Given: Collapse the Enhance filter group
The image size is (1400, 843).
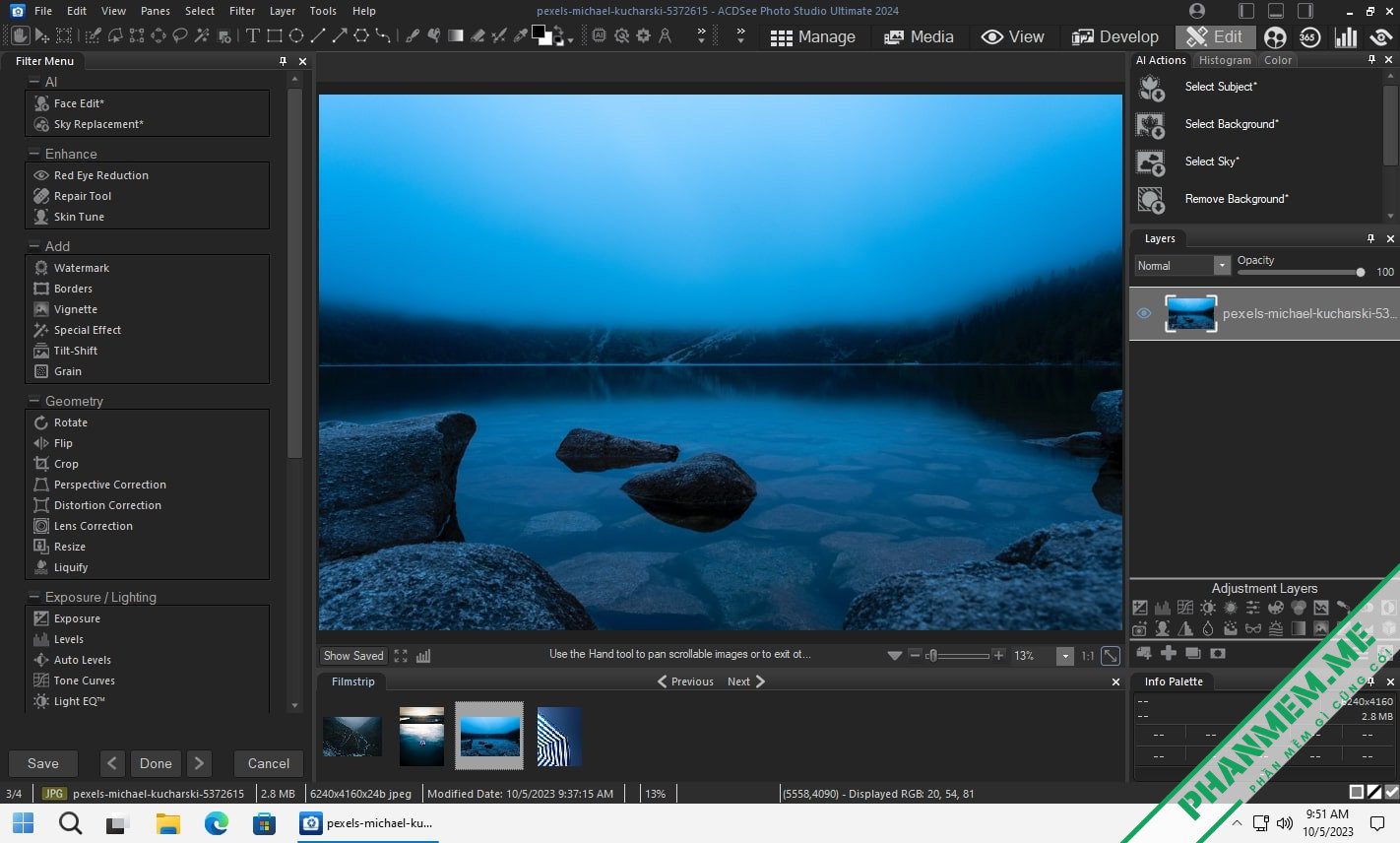Looking at the screenshot, I should (34, 154).
